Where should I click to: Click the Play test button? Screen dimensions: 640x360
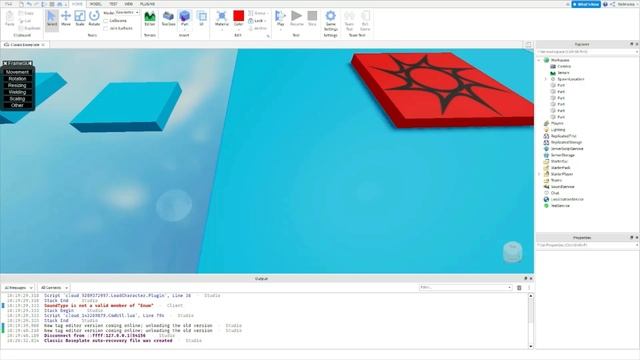tap(280, 19)
